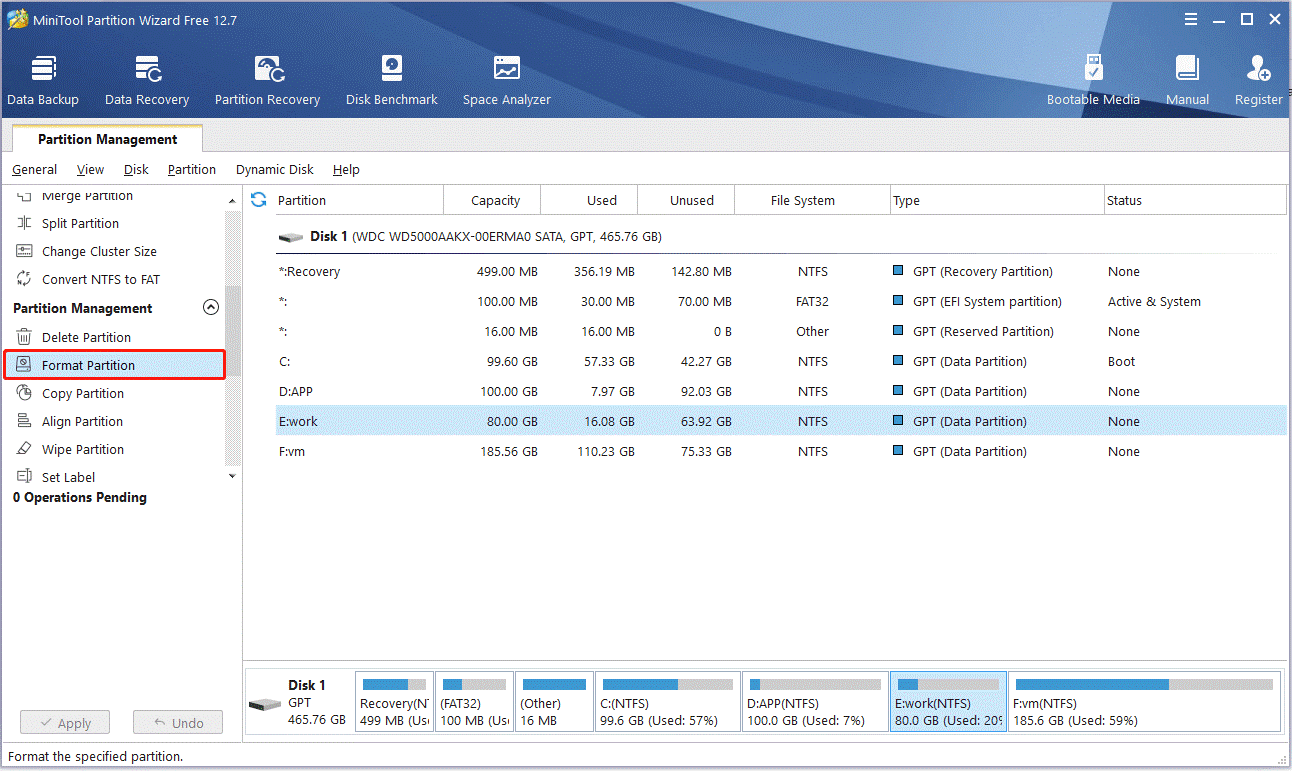Create Bootable Media

(1093, 81)
